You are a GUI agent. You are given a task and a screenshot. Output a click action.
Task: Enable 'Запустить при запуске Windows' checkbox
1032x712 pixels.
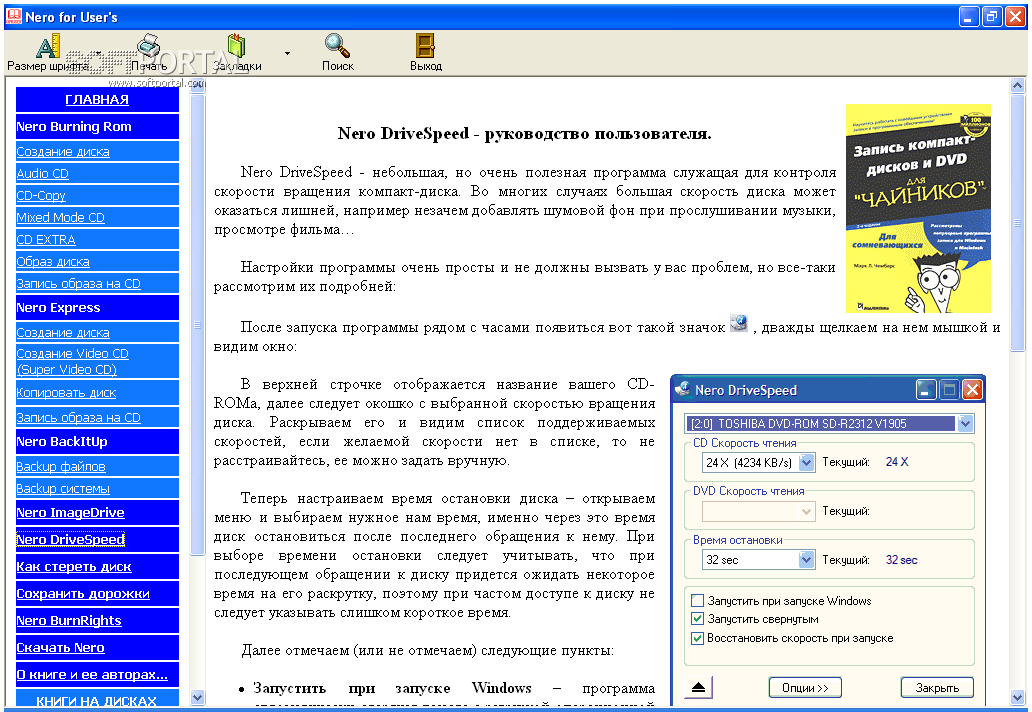point(698,600)
